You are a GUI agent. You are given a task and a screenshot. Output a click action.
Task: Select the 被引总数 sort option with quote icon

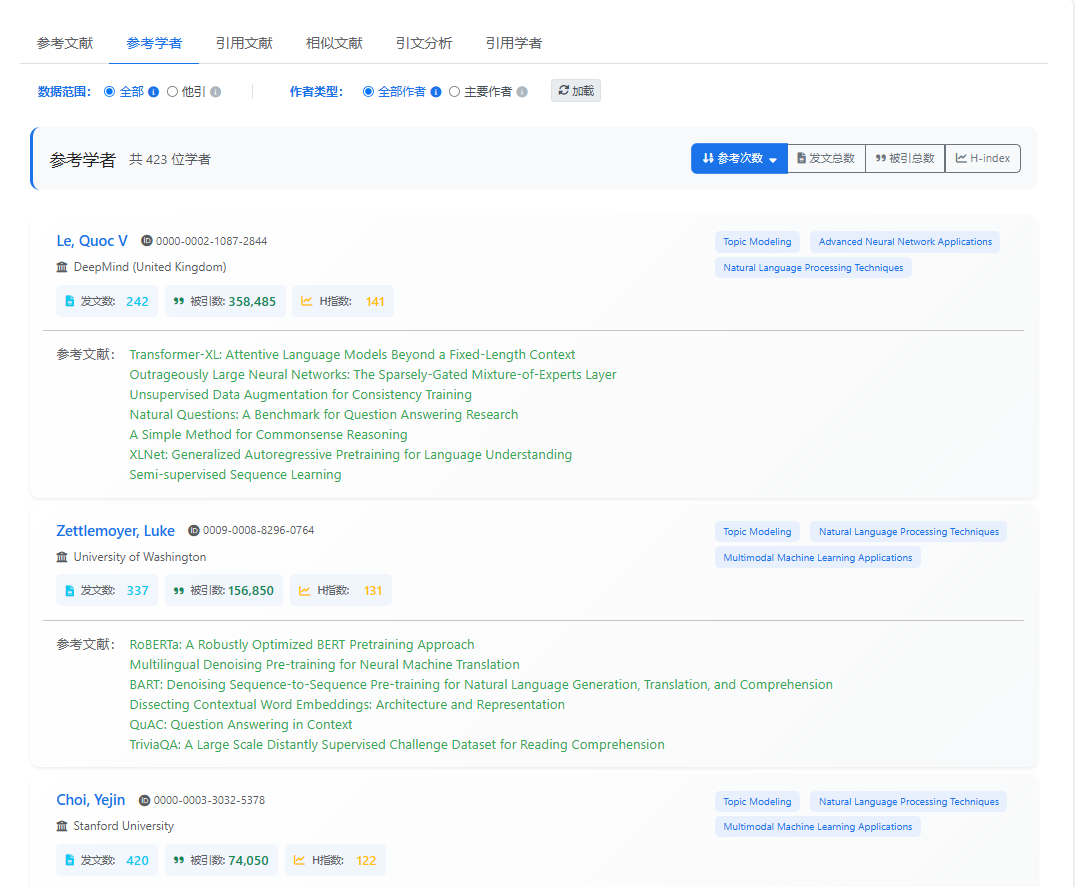904,158
